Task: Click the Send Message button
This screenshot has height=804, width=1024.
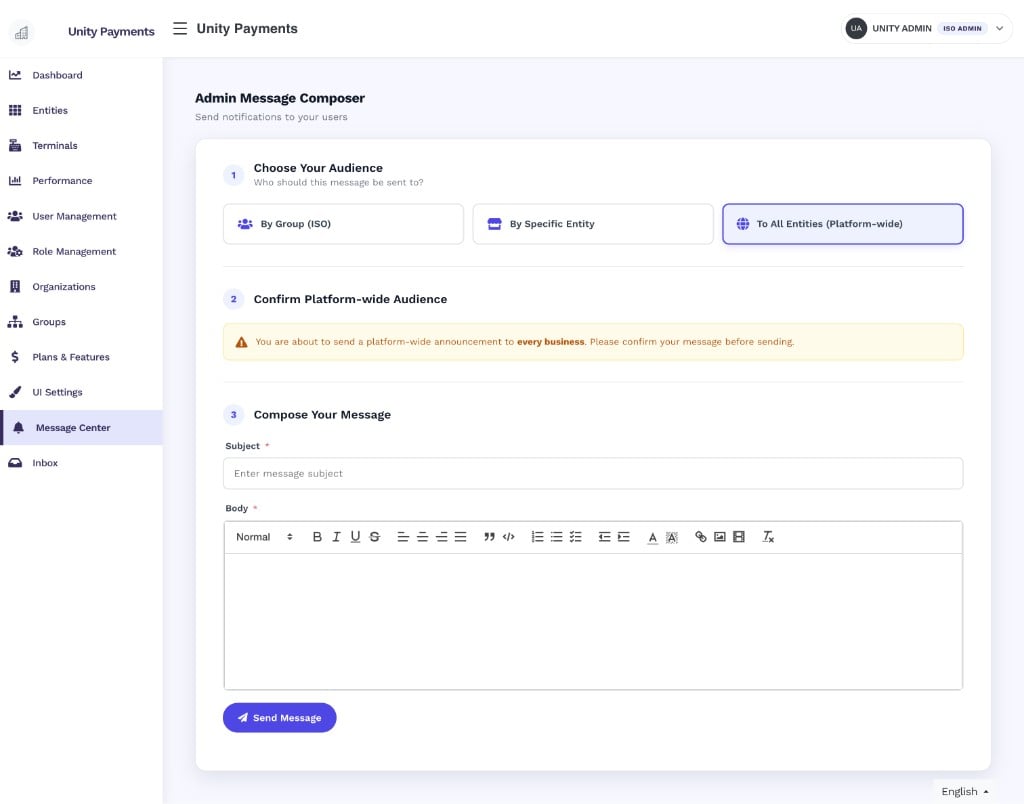Action: coord(280,718)
